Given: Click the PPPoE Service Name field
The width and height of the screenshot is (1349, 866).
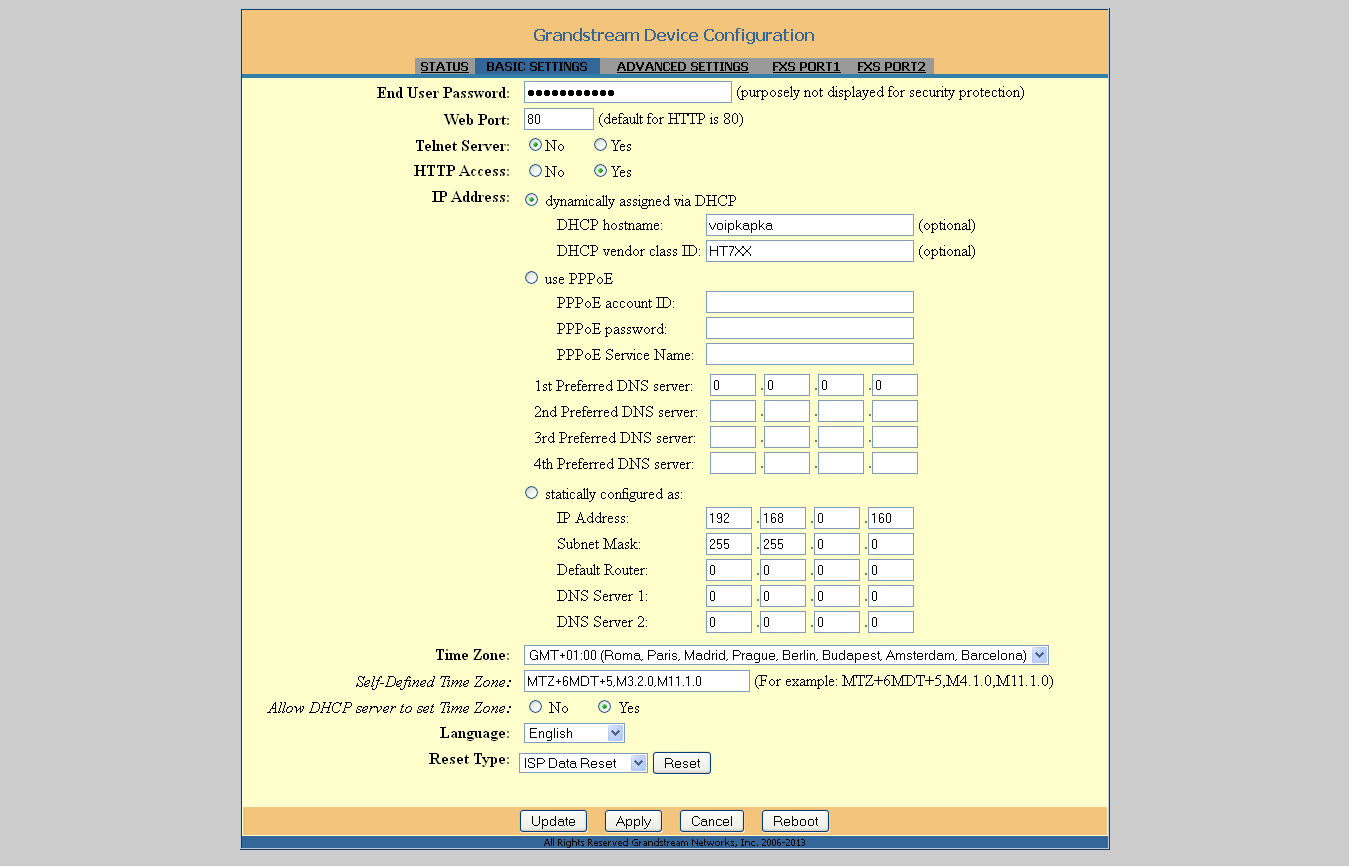Looking at the screenshot, I should tap(810, 354).
